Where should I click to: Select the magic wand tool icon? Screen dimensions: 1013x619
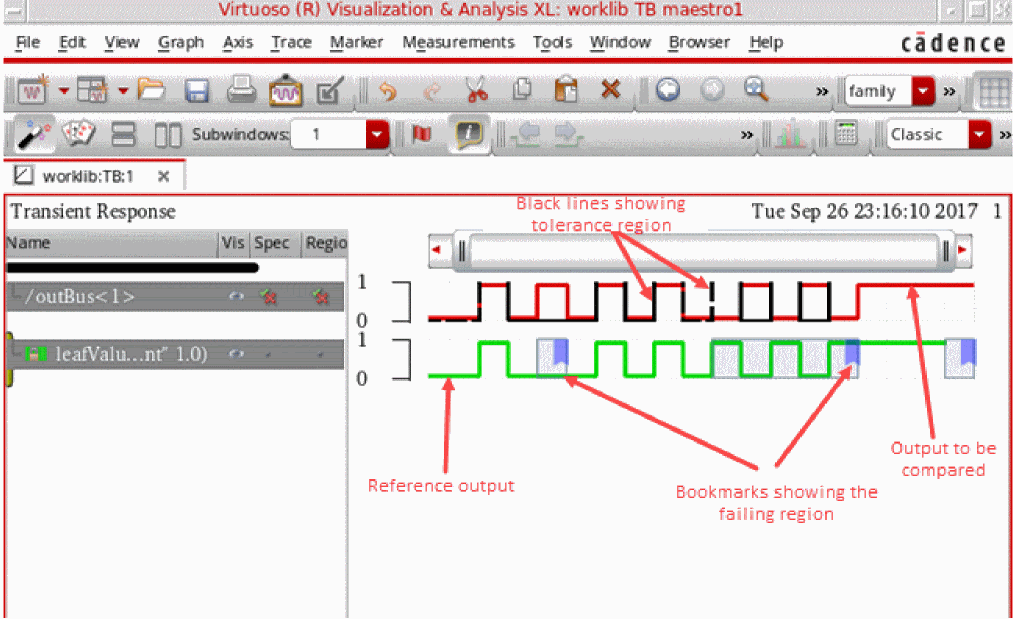click(x=34, y=134)
